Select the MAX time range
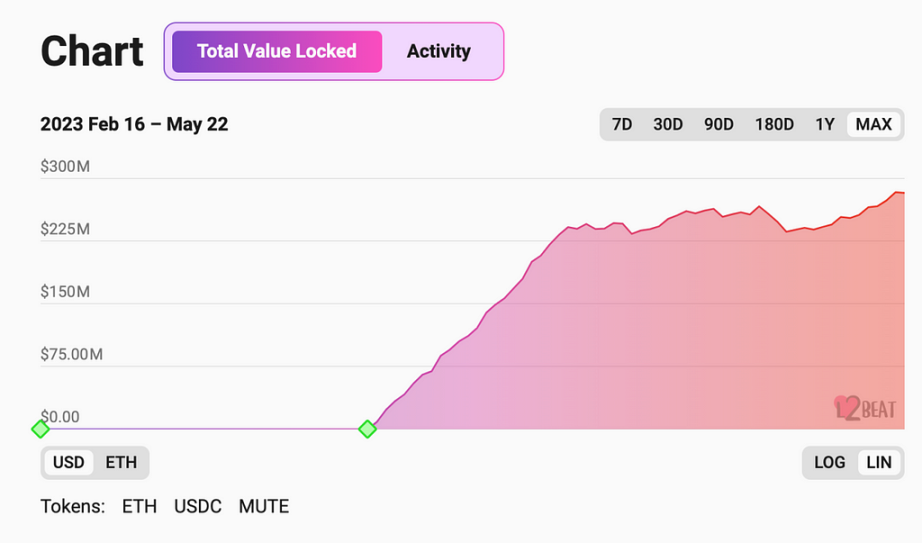Image resolution: width=922 pixels, height=543 pixels. coord(873,124)
